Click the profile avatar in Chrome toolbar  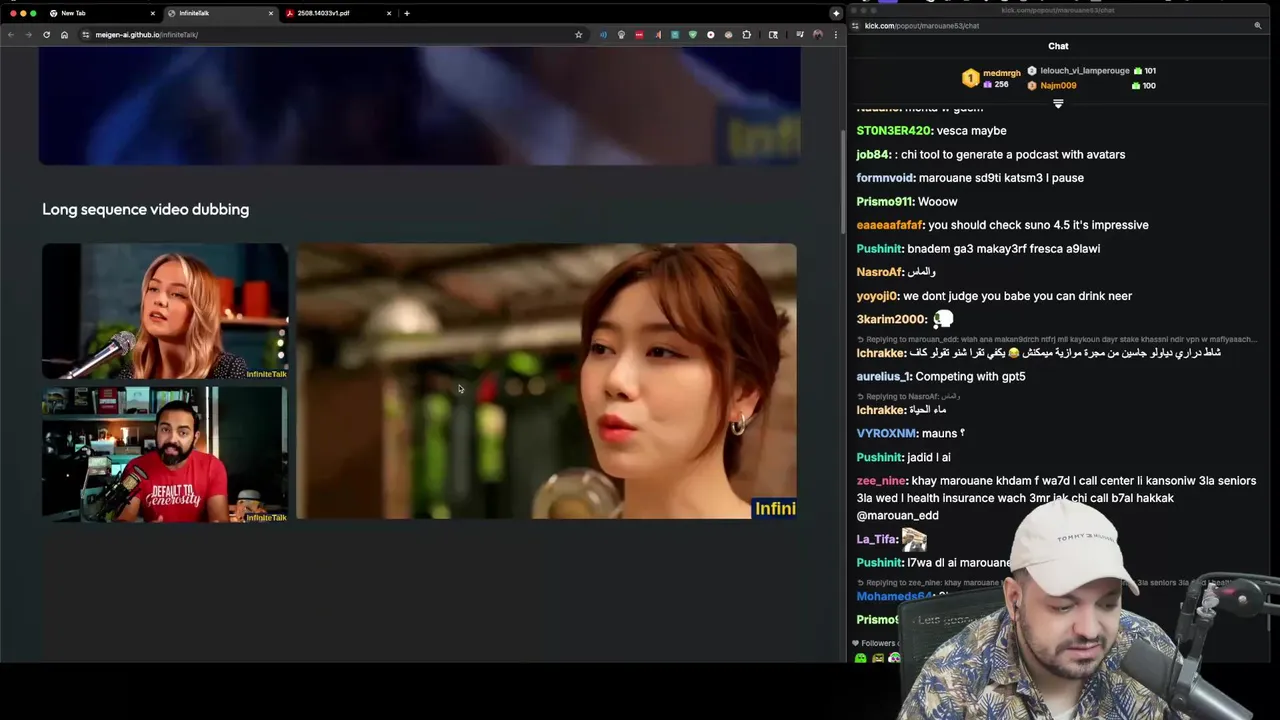(x=817, y=35)
